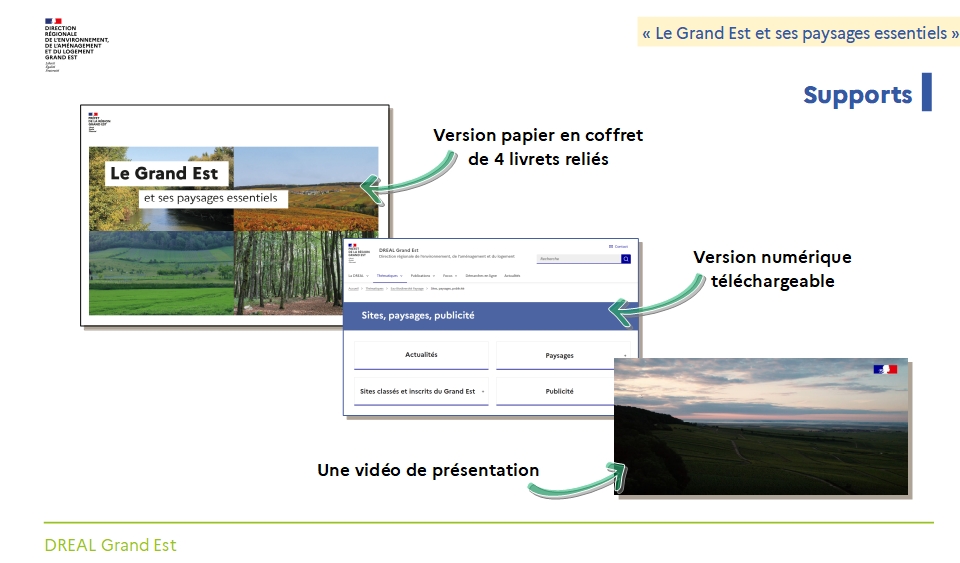Click the blue search magnifier button
The image size is (960, 563).
coord(626,258)
